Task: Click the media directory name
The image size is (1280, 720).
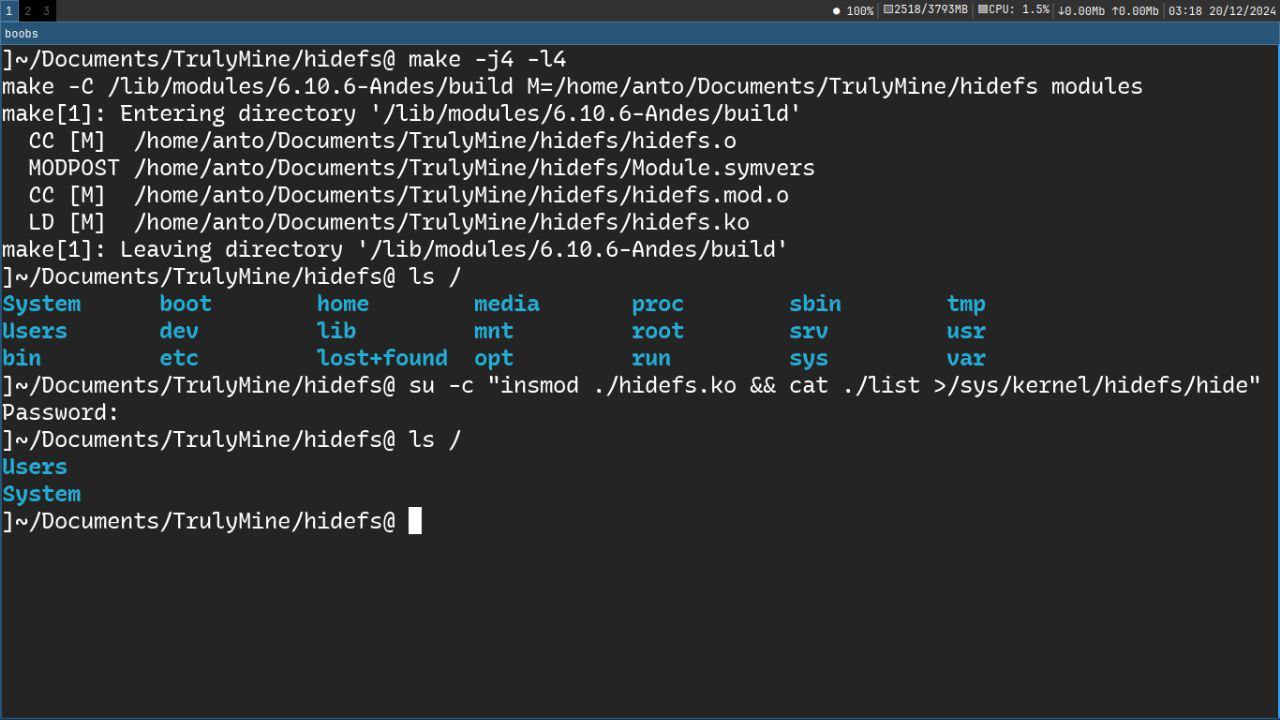Action: [507, 304]
